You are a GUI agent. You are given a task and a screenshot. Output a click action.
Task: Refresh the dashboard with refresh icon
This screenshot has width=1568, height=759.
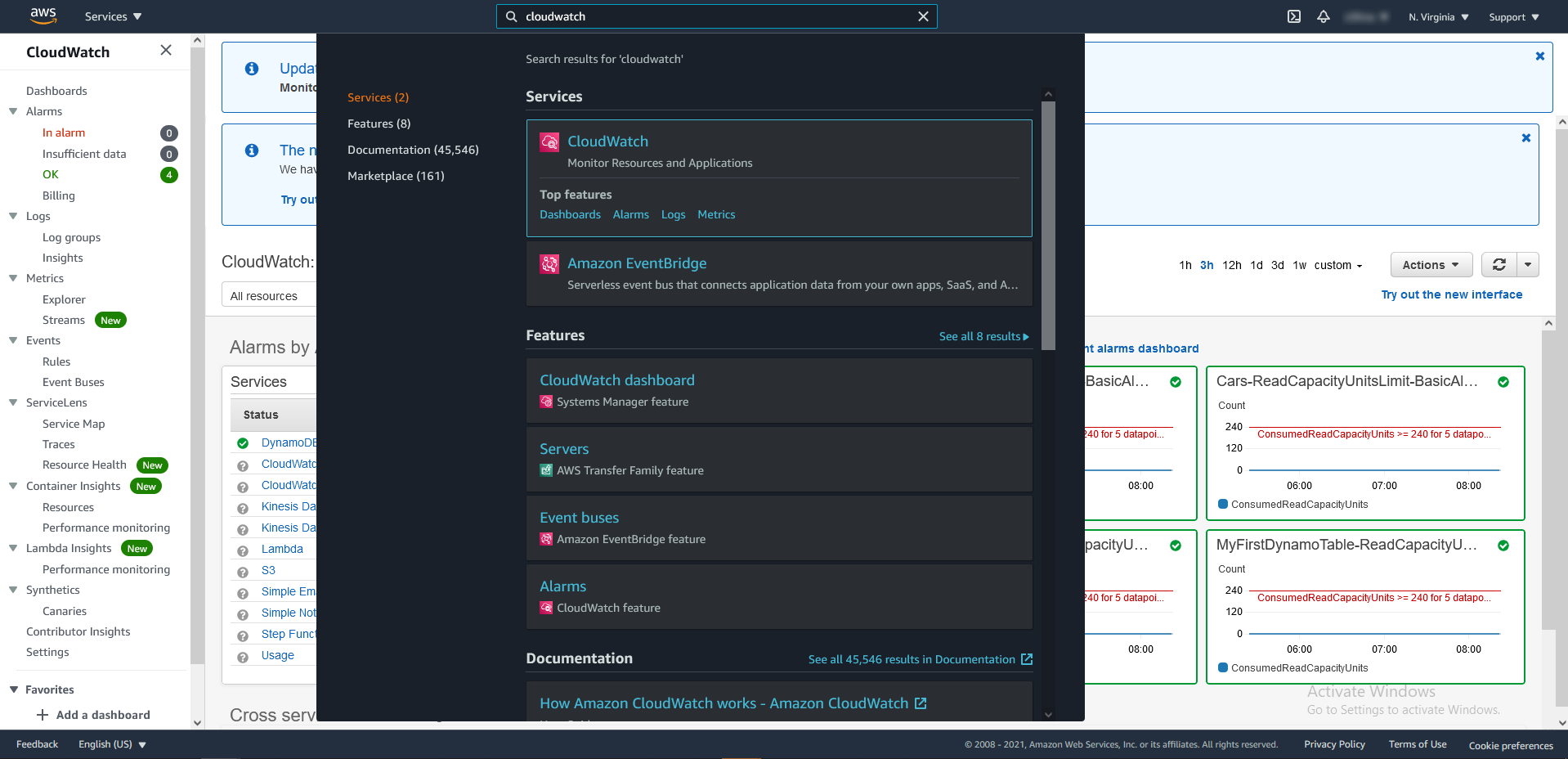pyautogui.click(x=1499, y=265)
